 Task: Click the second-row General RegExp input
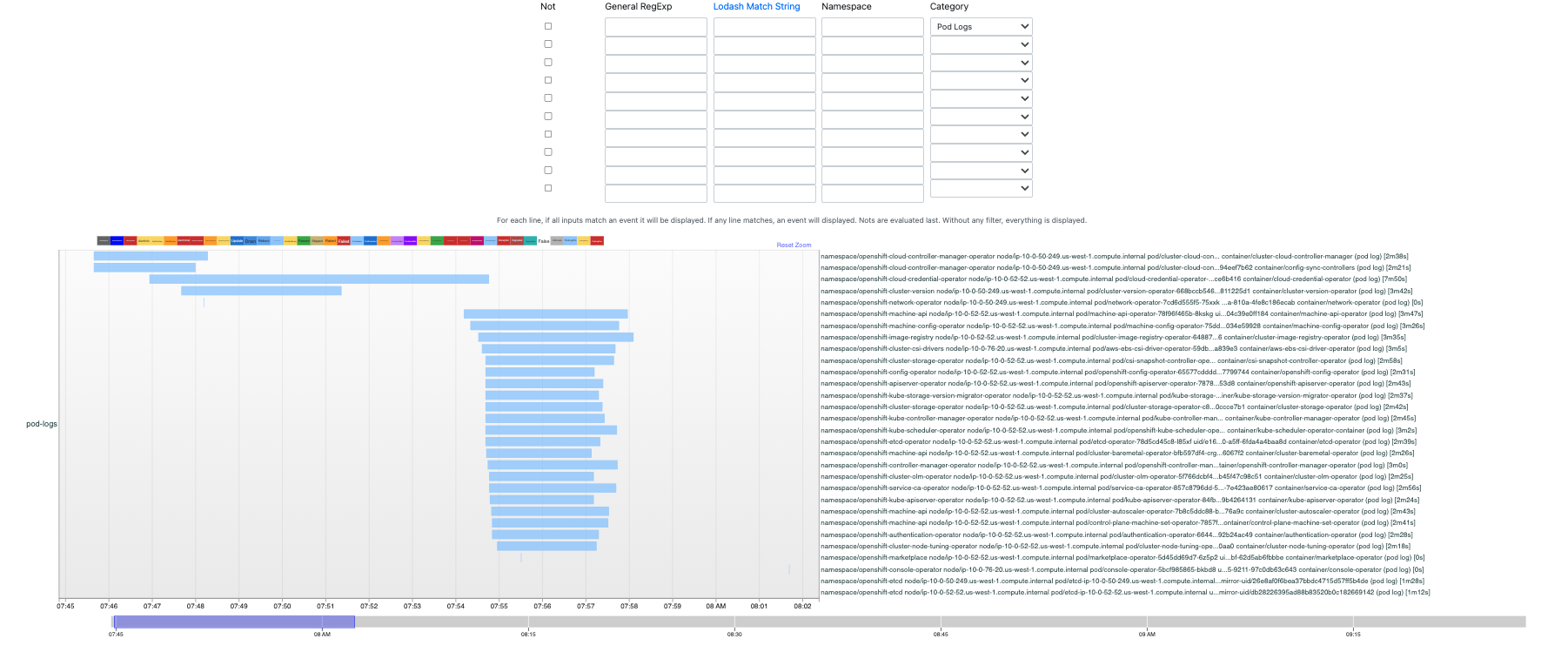tap(656, 45)
